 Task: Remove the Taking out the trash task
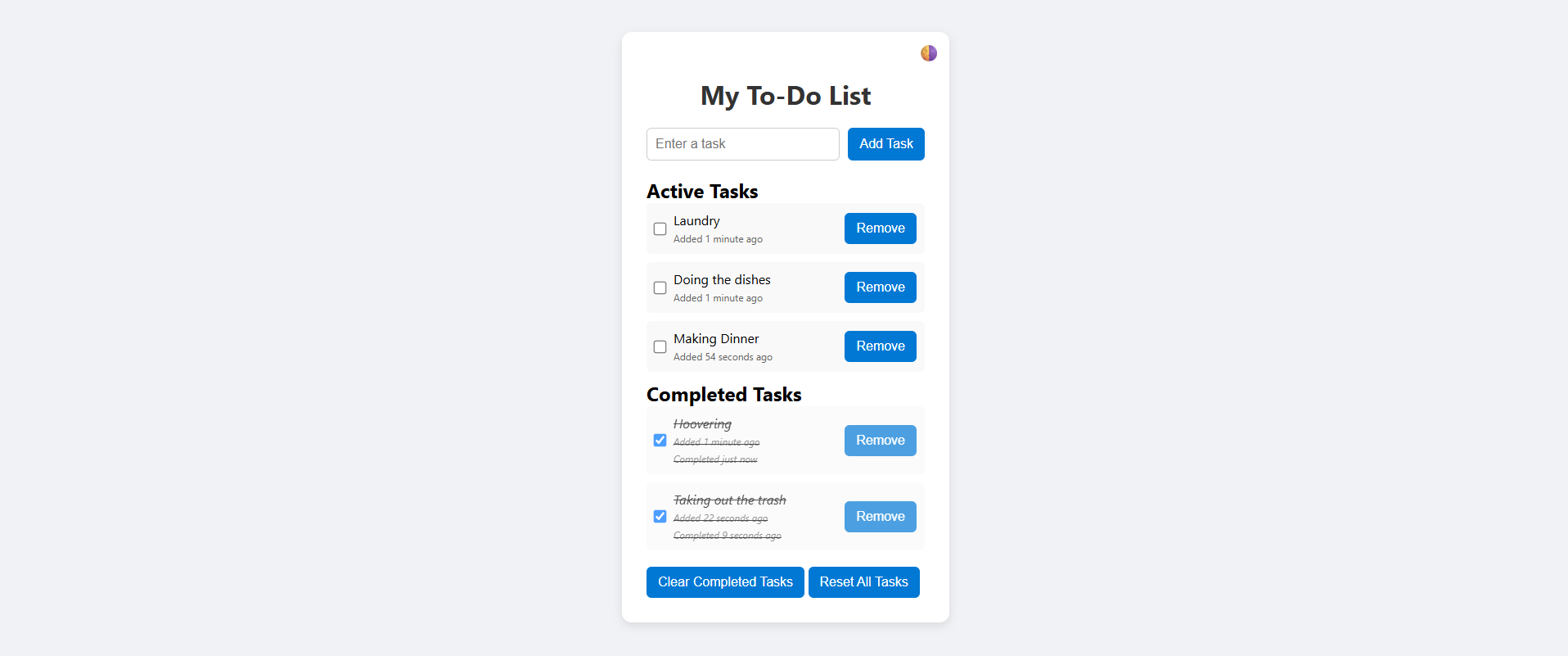(880, 517)
